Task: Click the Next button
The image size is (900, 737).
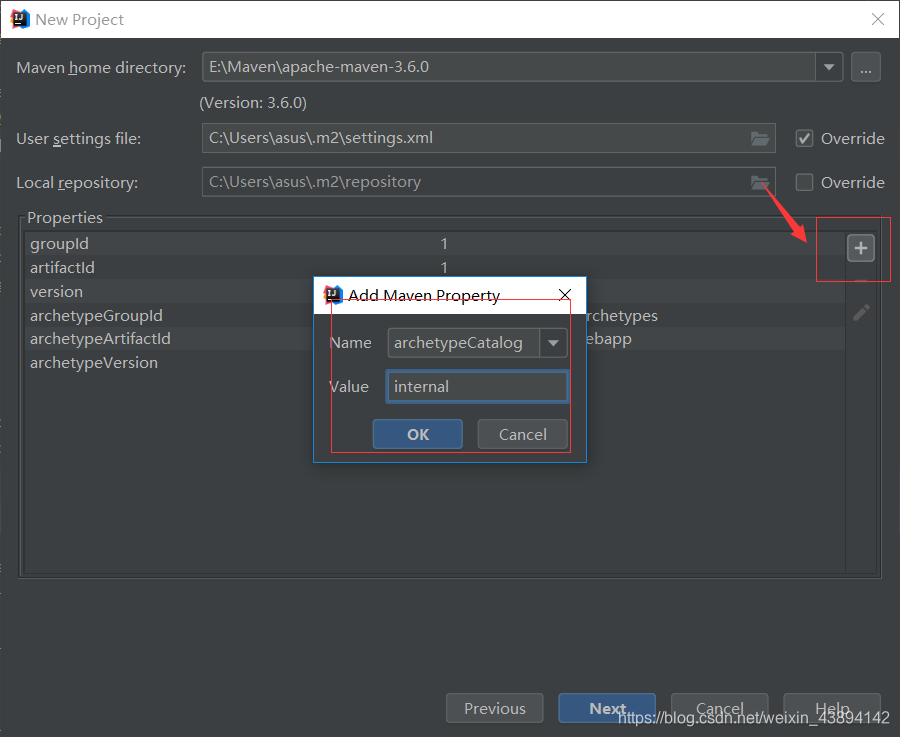Action: pos(607,708)
